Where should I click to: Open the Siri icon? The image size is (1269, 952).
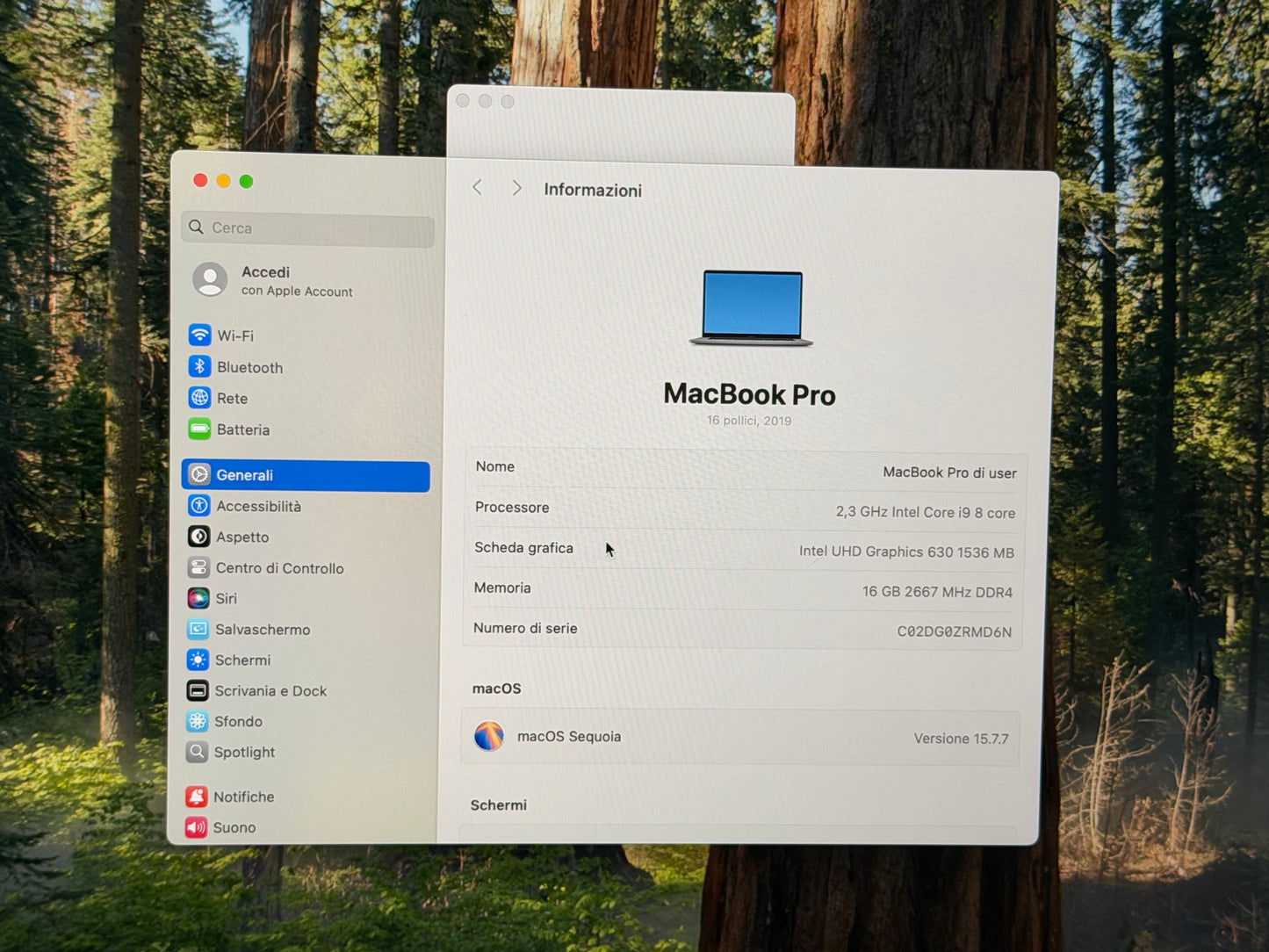pyautogui.click(x=198, y=598)
